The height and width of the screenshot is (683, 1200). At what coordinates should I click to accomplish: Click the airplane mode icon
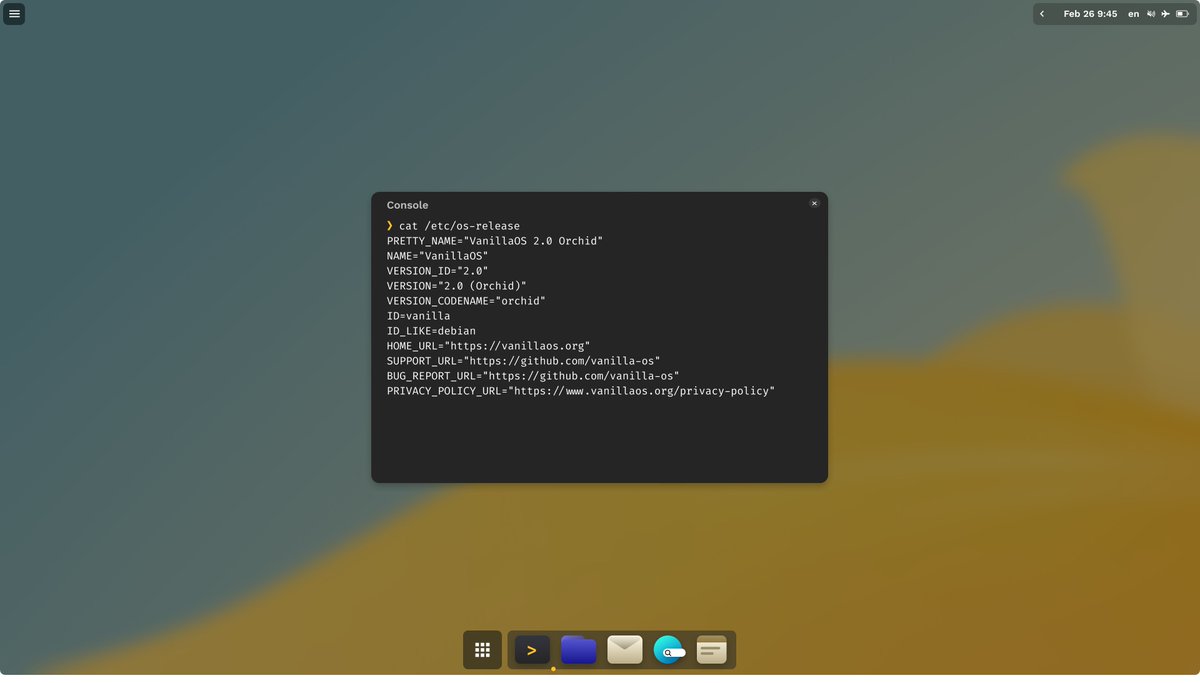(1166, 14)
